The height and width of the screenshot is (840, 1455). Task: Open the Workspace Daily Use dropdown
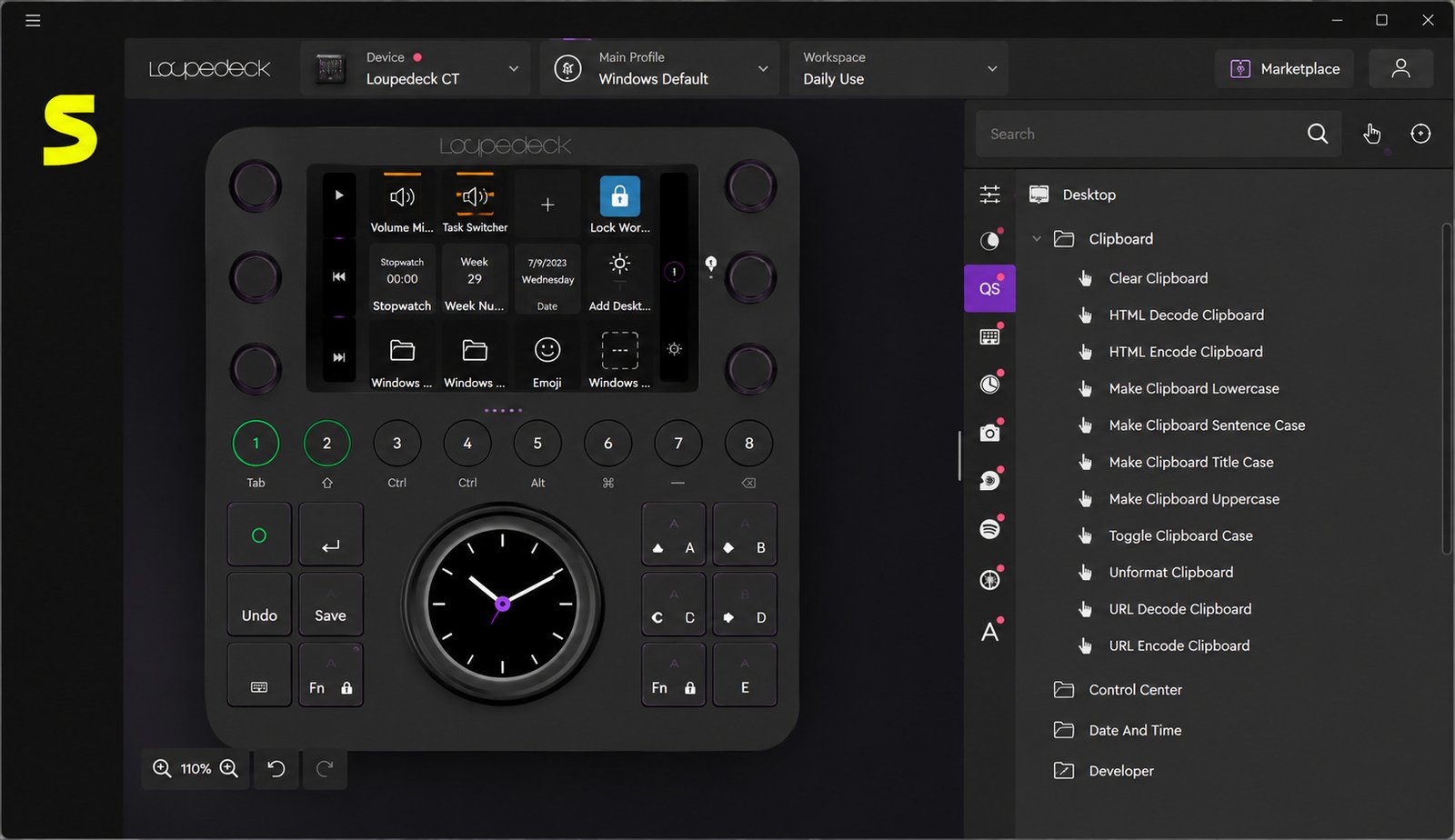(x=899, y=68)
